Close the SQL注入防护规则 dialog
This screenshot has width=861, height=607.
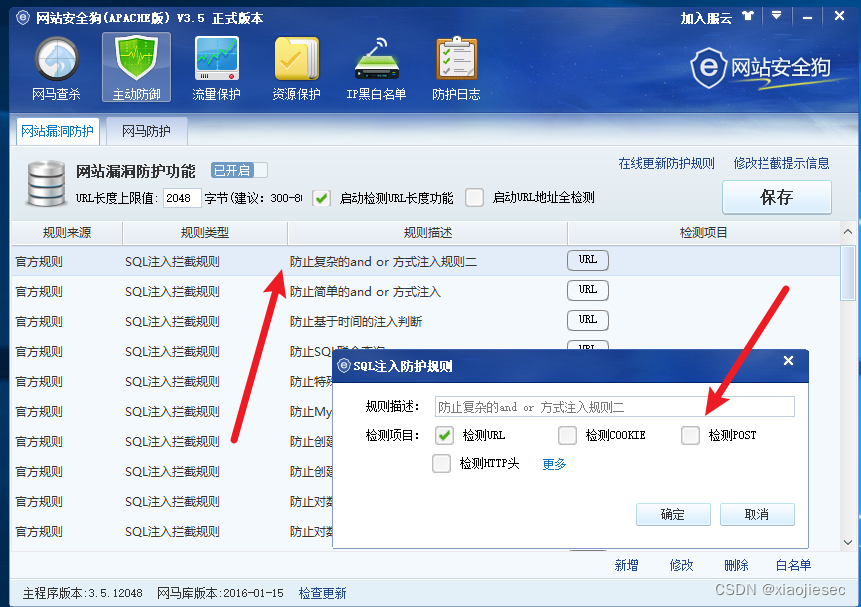pyautogui.click(x=789, y=361)
